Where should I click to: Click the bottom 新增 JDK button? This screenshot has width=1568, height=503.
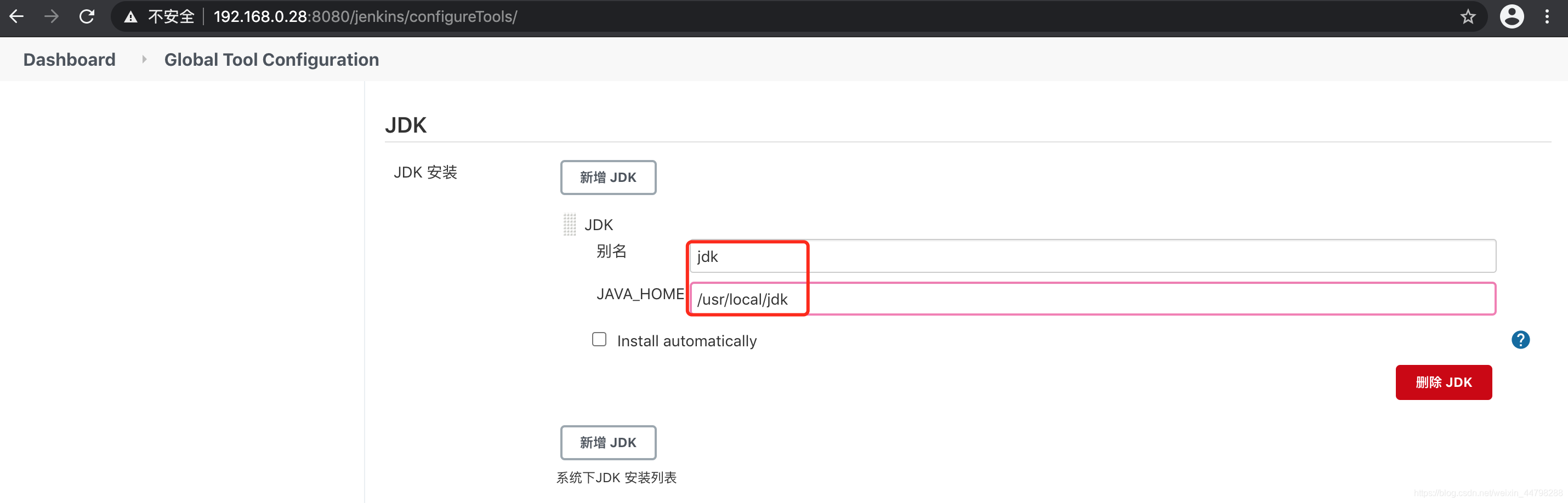pos(607,443)
